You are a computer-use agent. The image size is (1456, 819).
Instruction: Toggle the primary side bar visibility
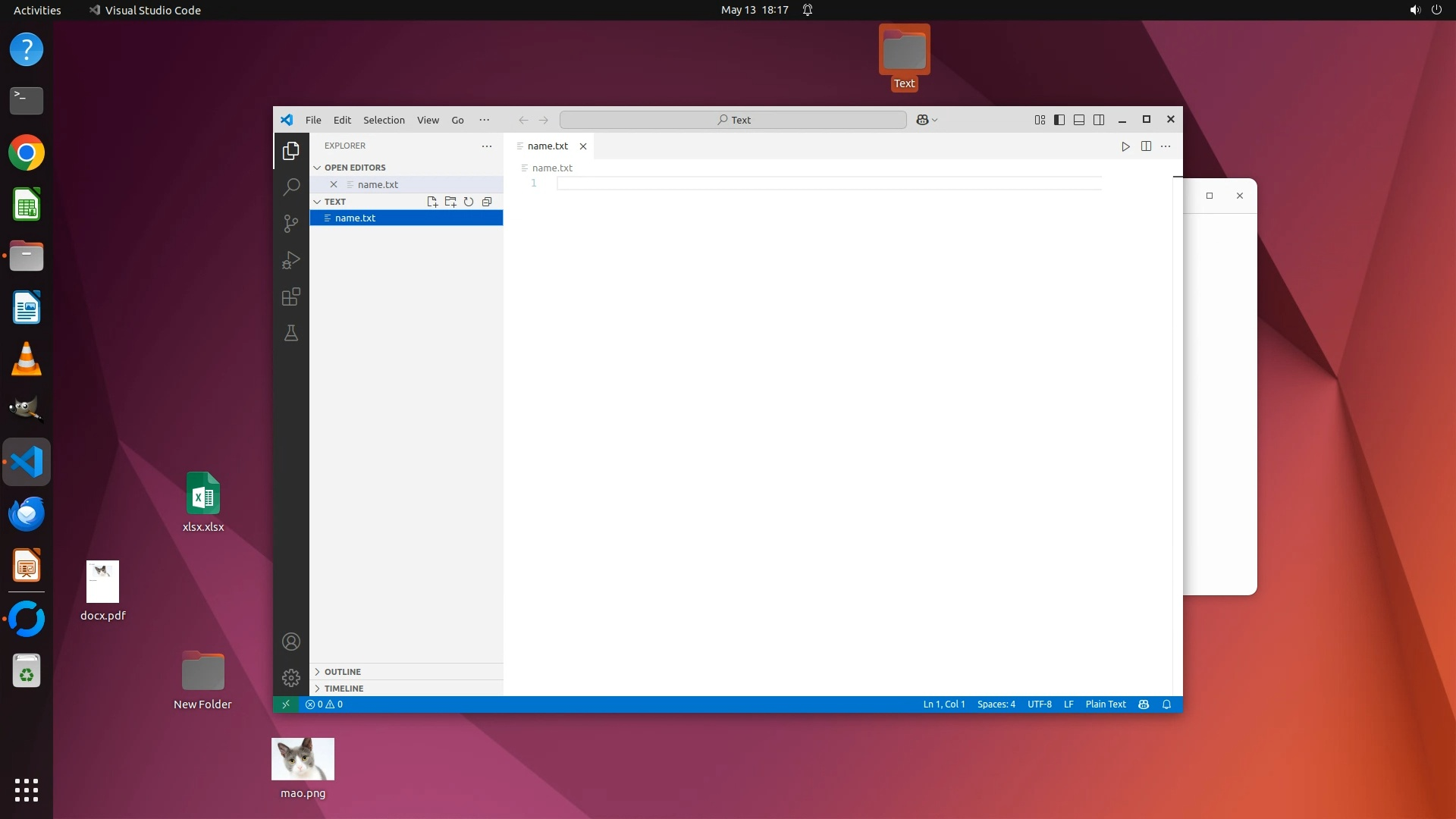coord(1059,120)
